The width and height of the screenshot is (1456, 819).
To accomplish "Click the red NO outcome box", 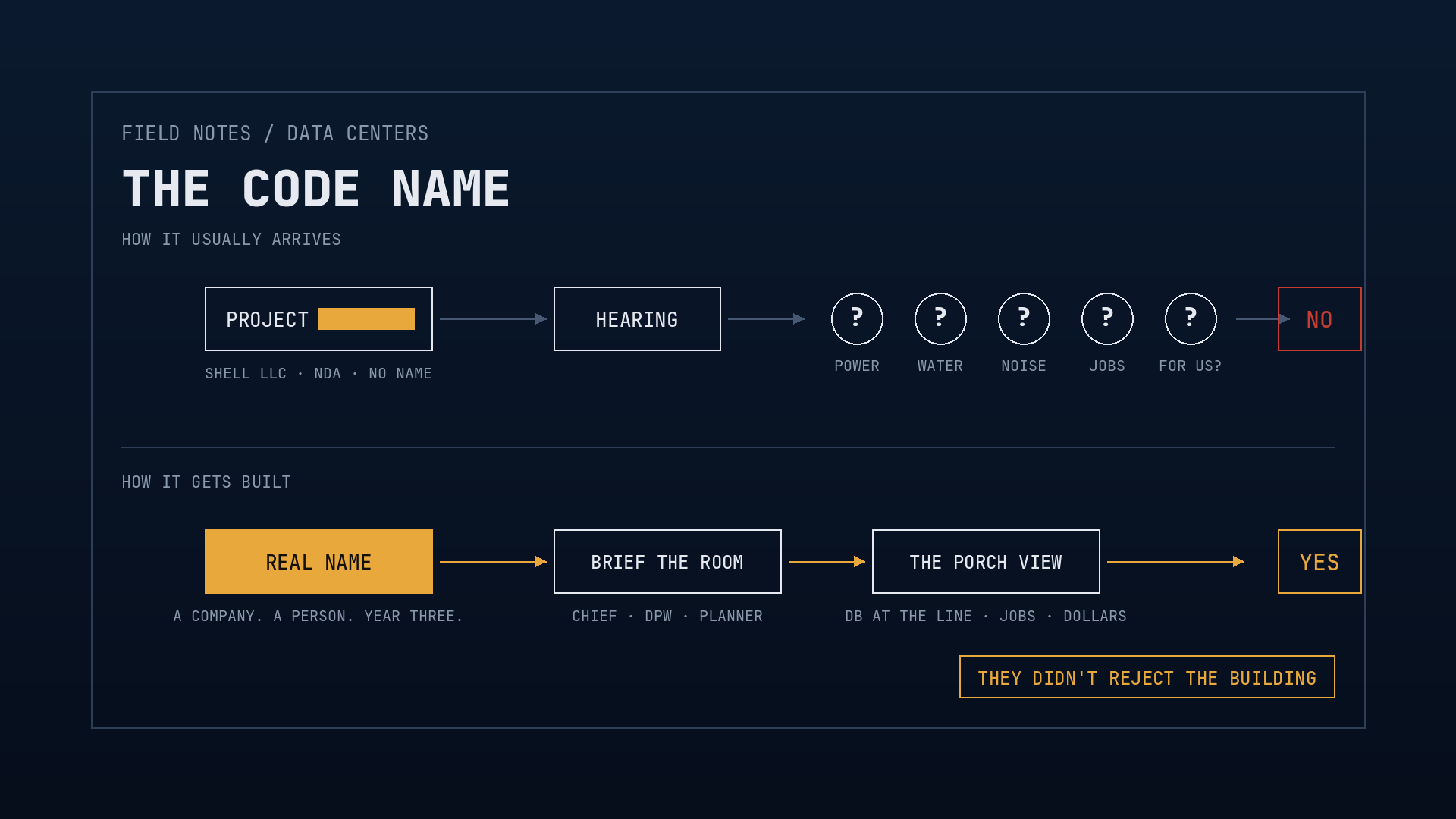I will click(1319, 318).
